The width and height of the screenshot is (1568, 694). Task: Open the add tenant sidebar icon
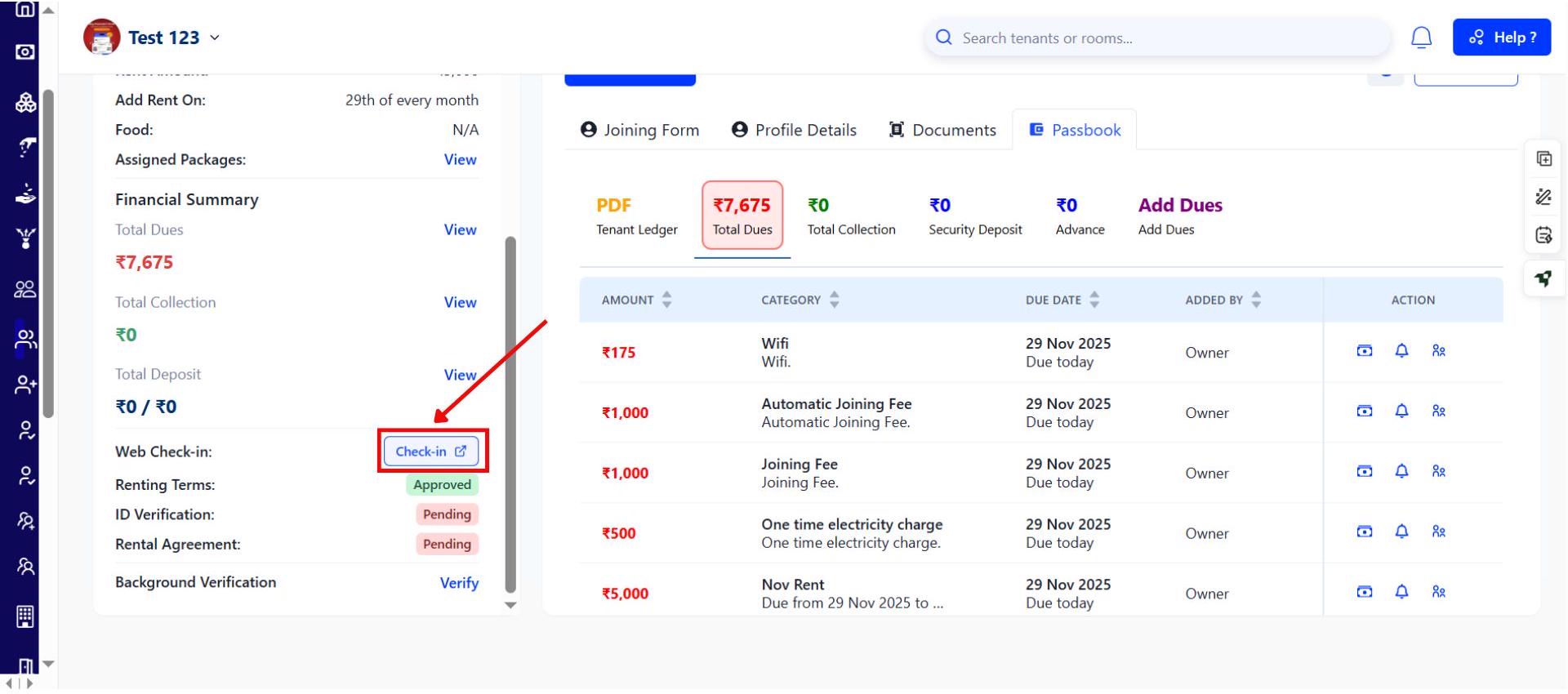(25, 385)
